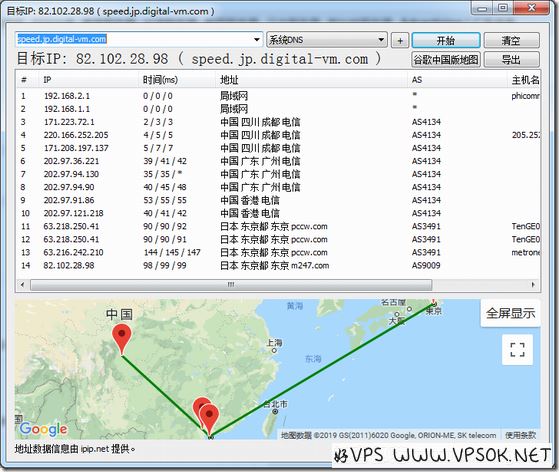Select hop 8 IP 202.97.94.90
Image resolution: width=559 pixels, height=472 pixels.
tap(69, 187)
